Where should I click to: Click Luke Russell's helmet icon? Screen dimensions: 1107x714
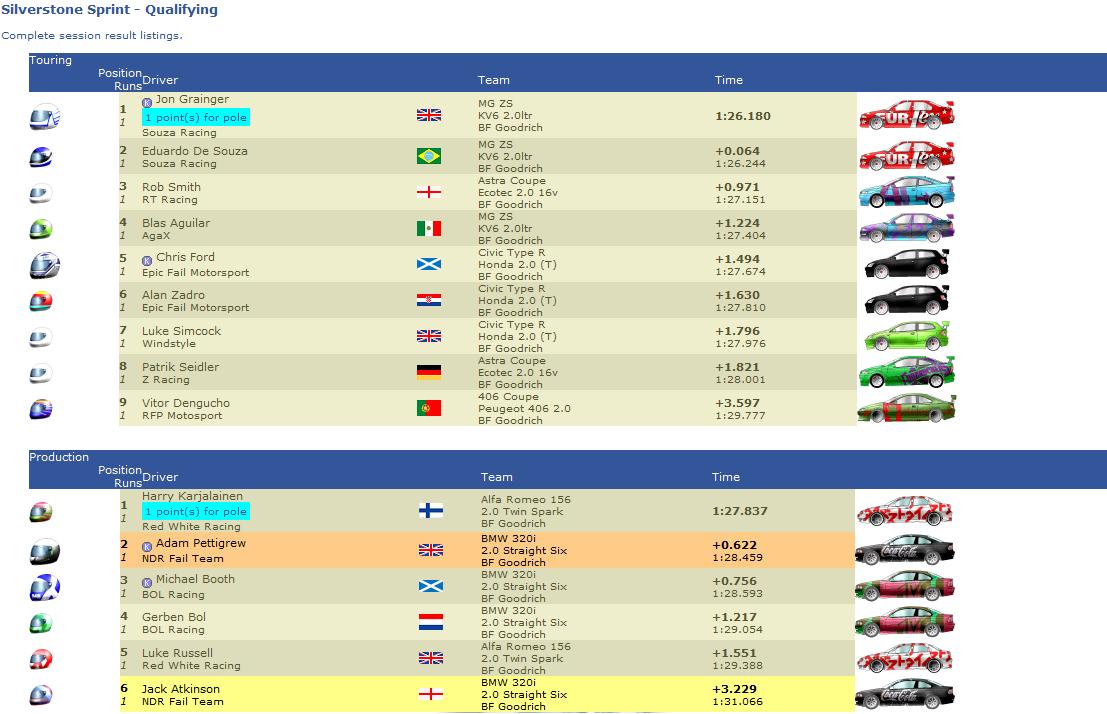pos(41,660)
